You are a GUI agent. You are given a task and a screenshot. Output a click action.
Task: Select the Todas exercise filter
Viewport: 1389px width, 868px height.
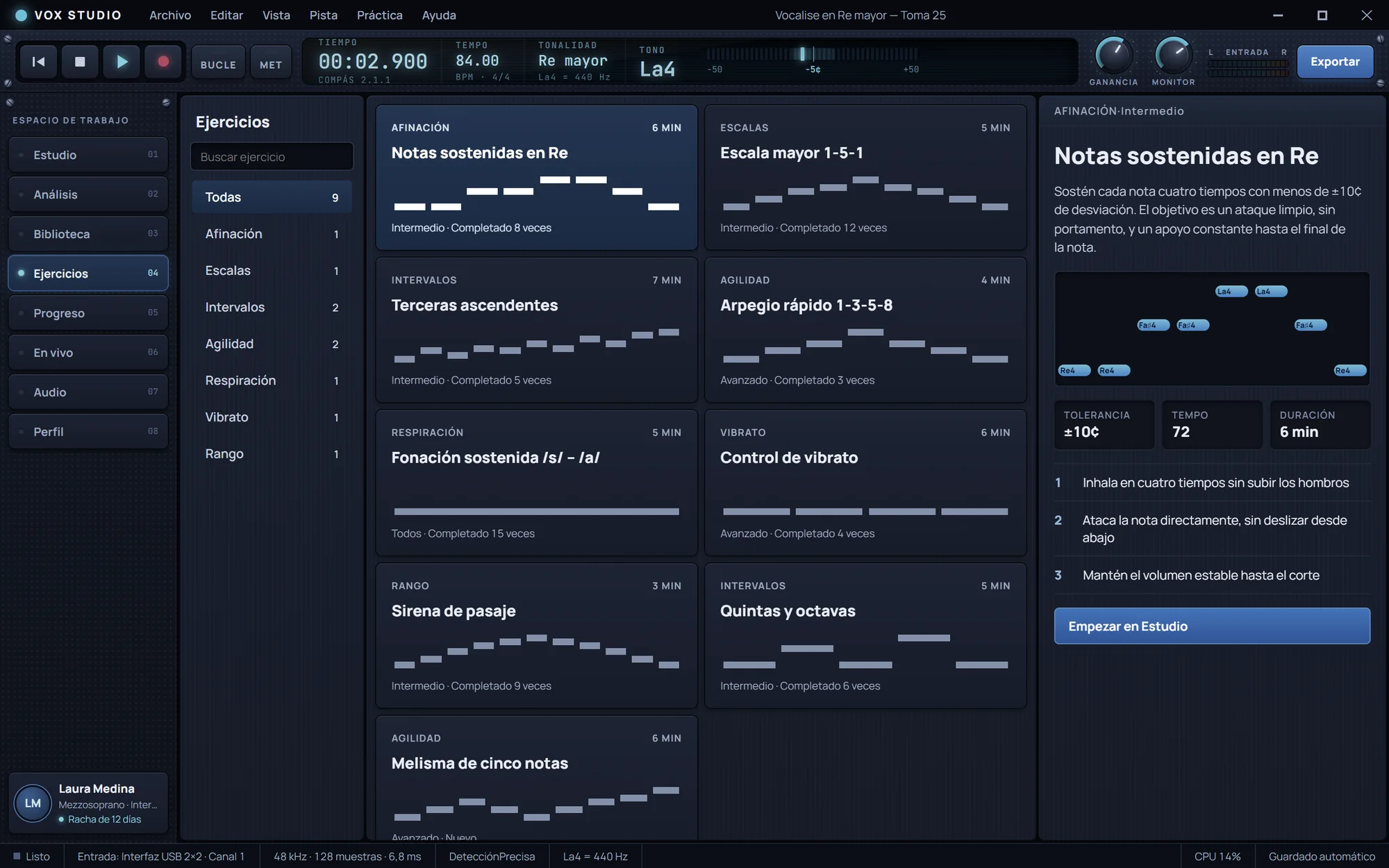[x=272, y=197]
